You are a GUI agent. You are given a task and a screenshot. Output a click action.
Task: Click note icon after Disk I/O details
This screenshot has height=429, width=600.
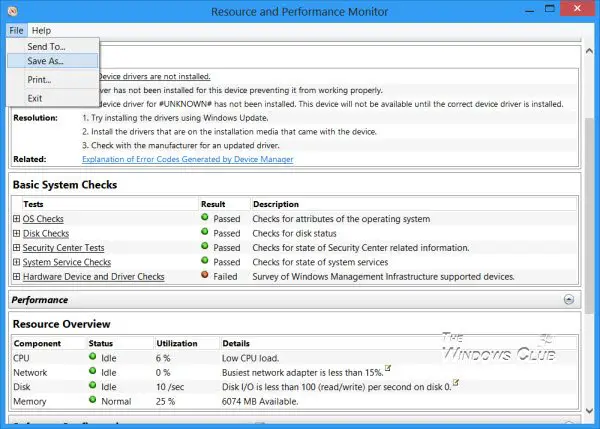455,382
